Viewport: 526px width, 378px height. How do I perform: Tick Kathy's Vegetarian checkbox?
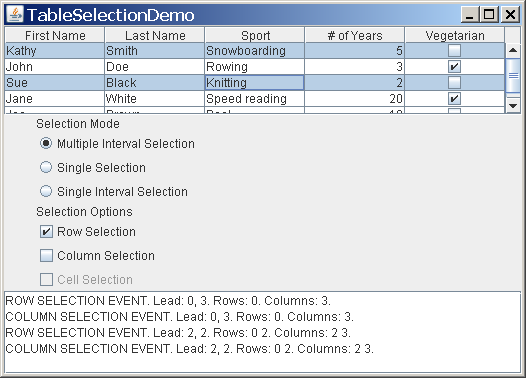454,51
